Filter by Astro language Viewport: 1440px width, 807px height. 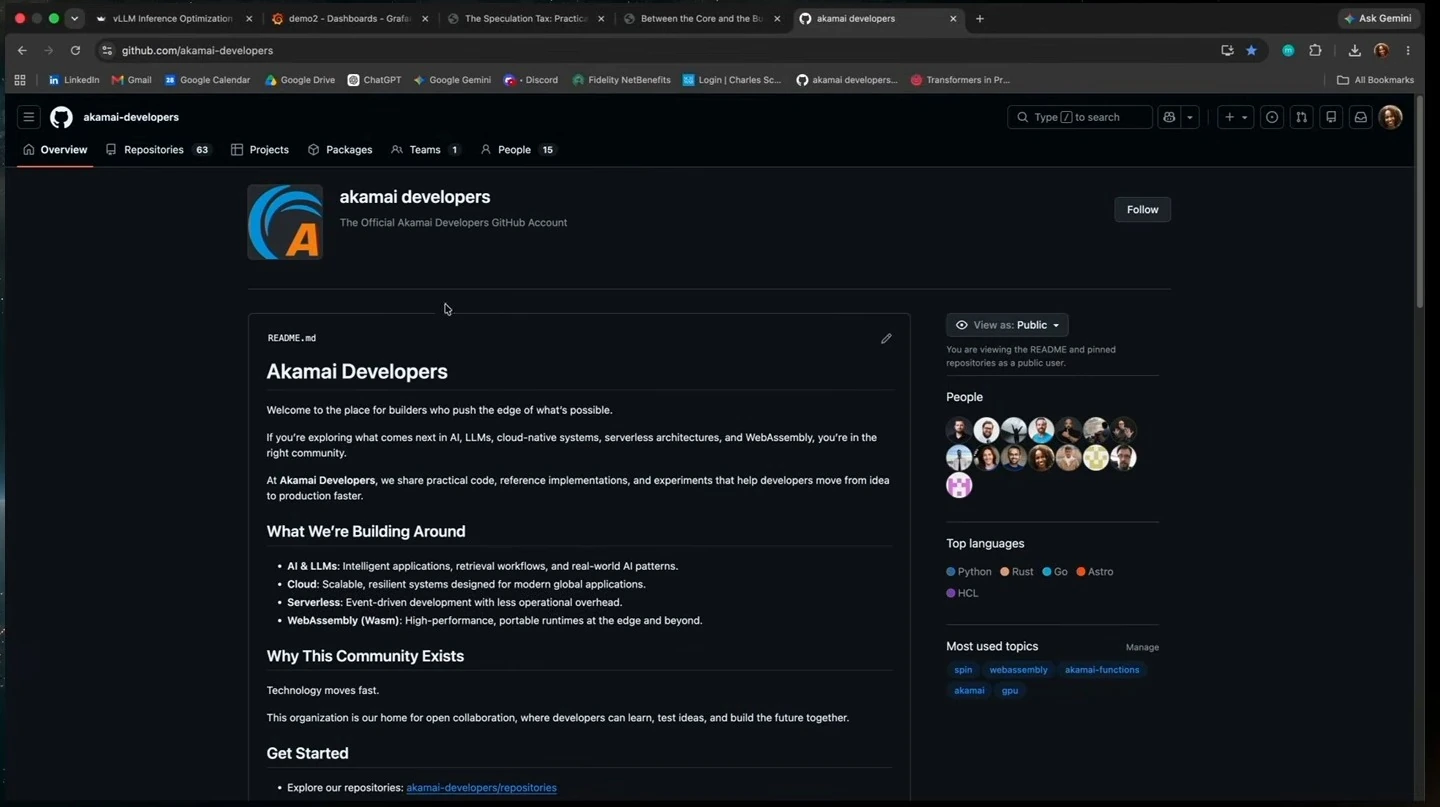(1095, 572)
